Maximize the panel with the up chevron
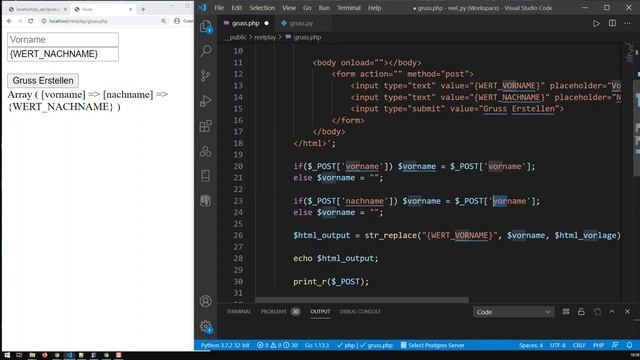 (x=612, y=312)
